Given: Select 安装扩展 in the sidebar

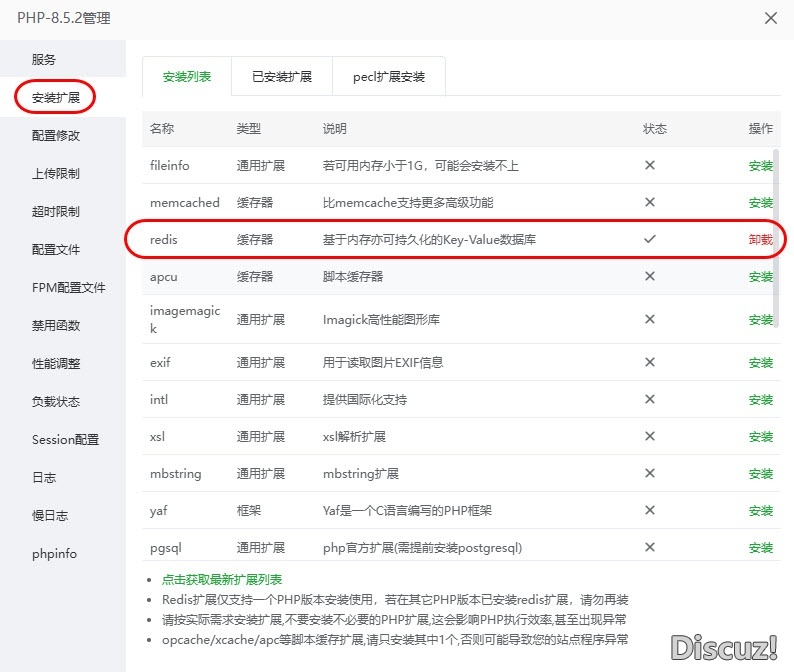Looking at the screenshot, I should (x=56, y=98).
